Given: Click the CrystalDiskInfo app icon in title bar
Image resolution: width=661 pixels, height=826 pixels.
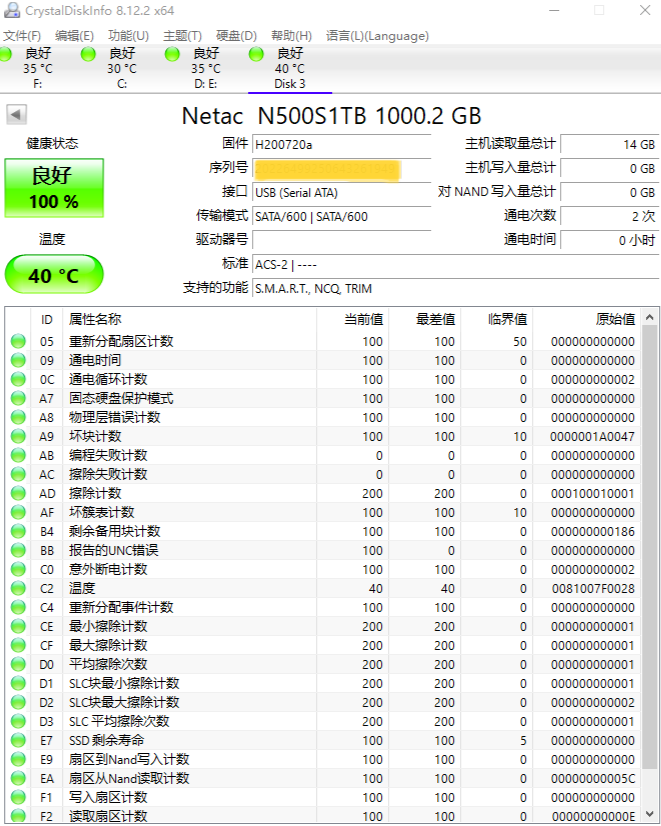Looking at the screenshot, I should 11,10.
